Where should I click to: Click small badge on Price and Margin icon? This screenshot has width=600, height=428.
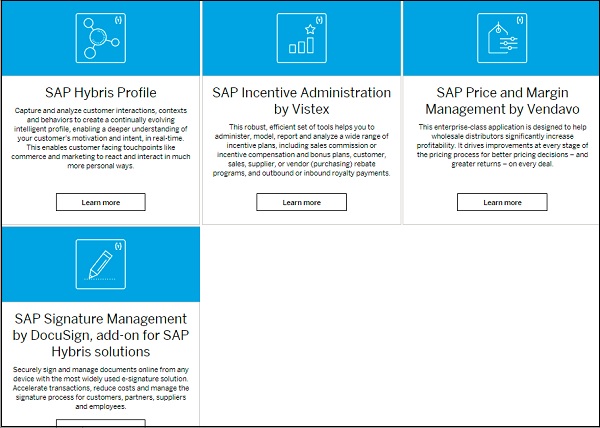coord(521,18)
